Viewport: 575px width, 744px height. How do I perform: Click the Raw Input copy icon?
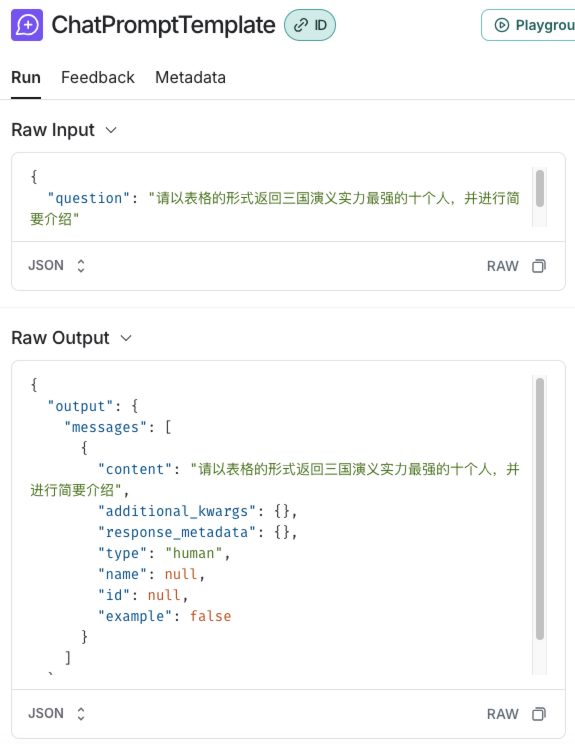pos(539,266)
